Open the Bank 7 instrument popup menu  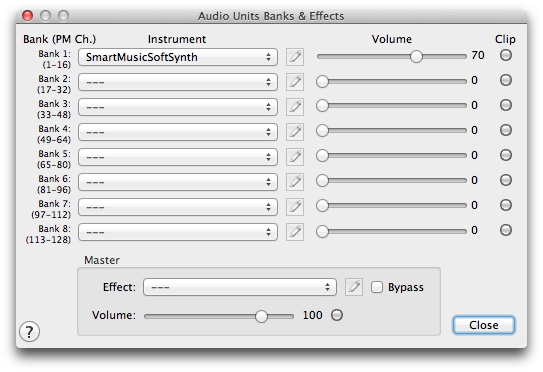(178, 207)
